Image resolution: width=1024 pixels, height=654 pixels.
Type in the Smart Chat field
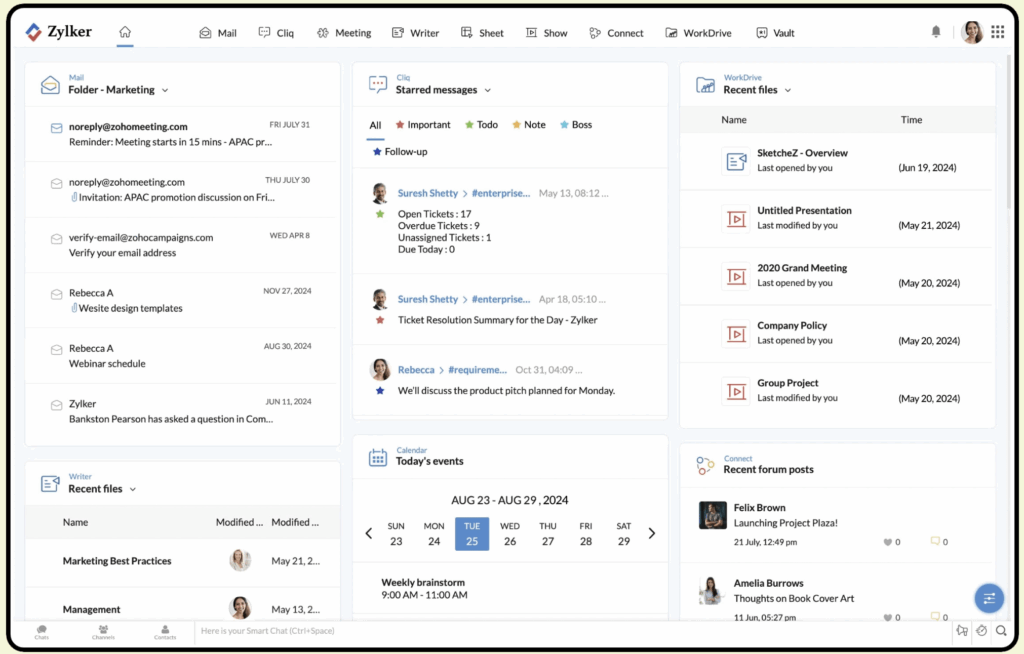(x=570, y=631)
